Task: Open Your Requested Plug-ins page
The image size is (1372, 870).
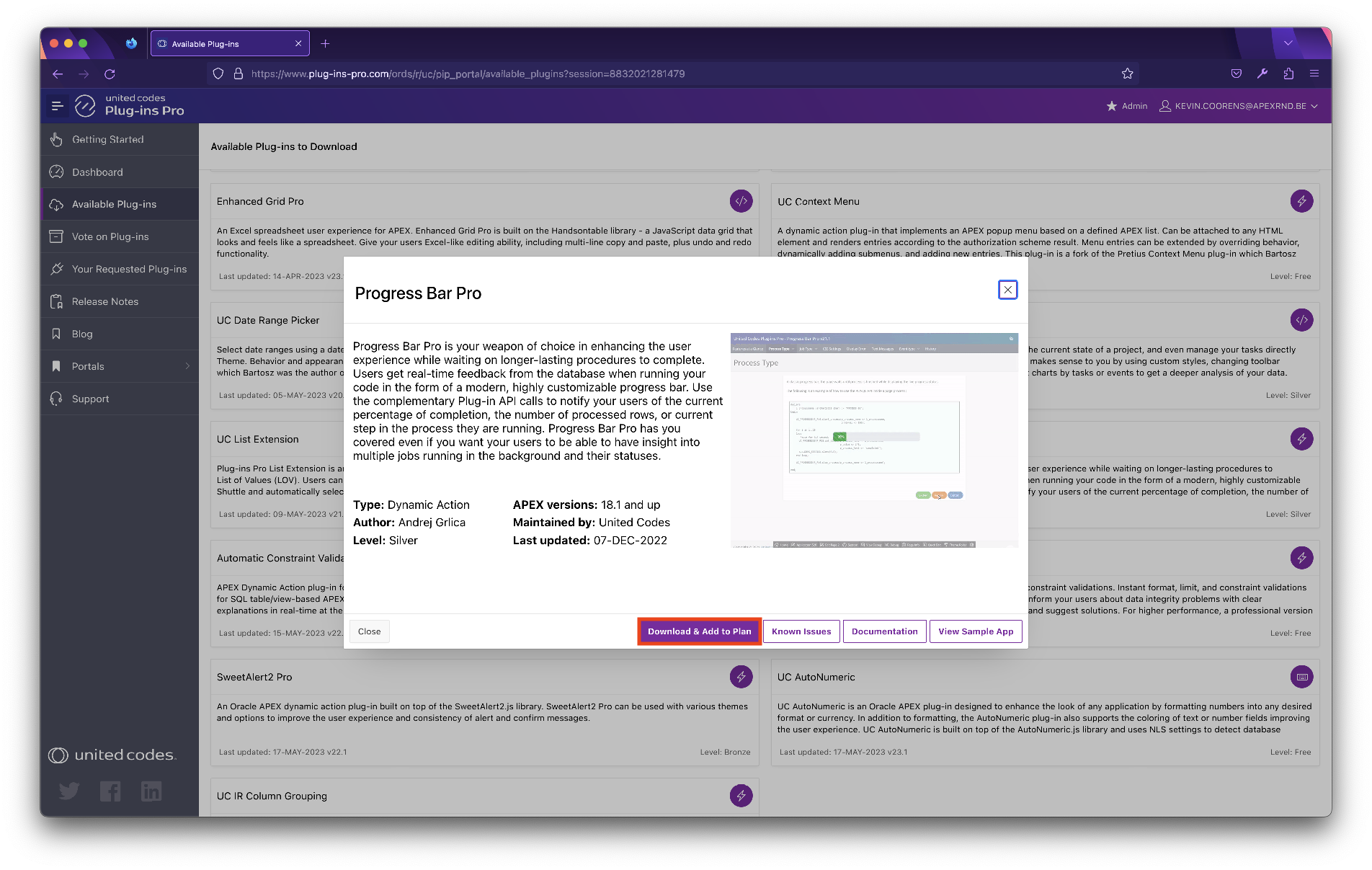Action: coord(120,270)
